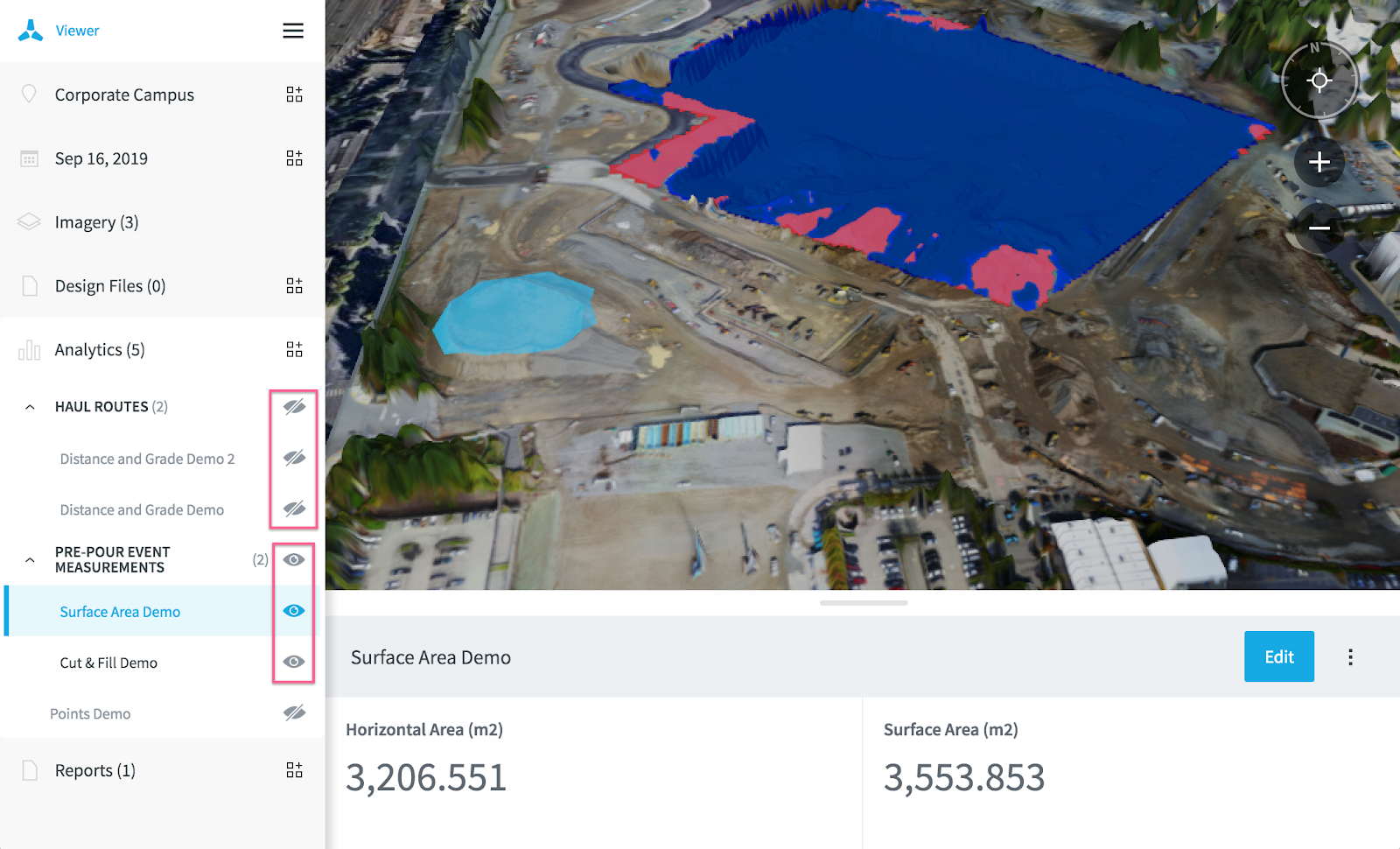Open the grid-add icon for Design Files
The height and width of the screenshot is (849, 1400).
[x=294, y=286]
